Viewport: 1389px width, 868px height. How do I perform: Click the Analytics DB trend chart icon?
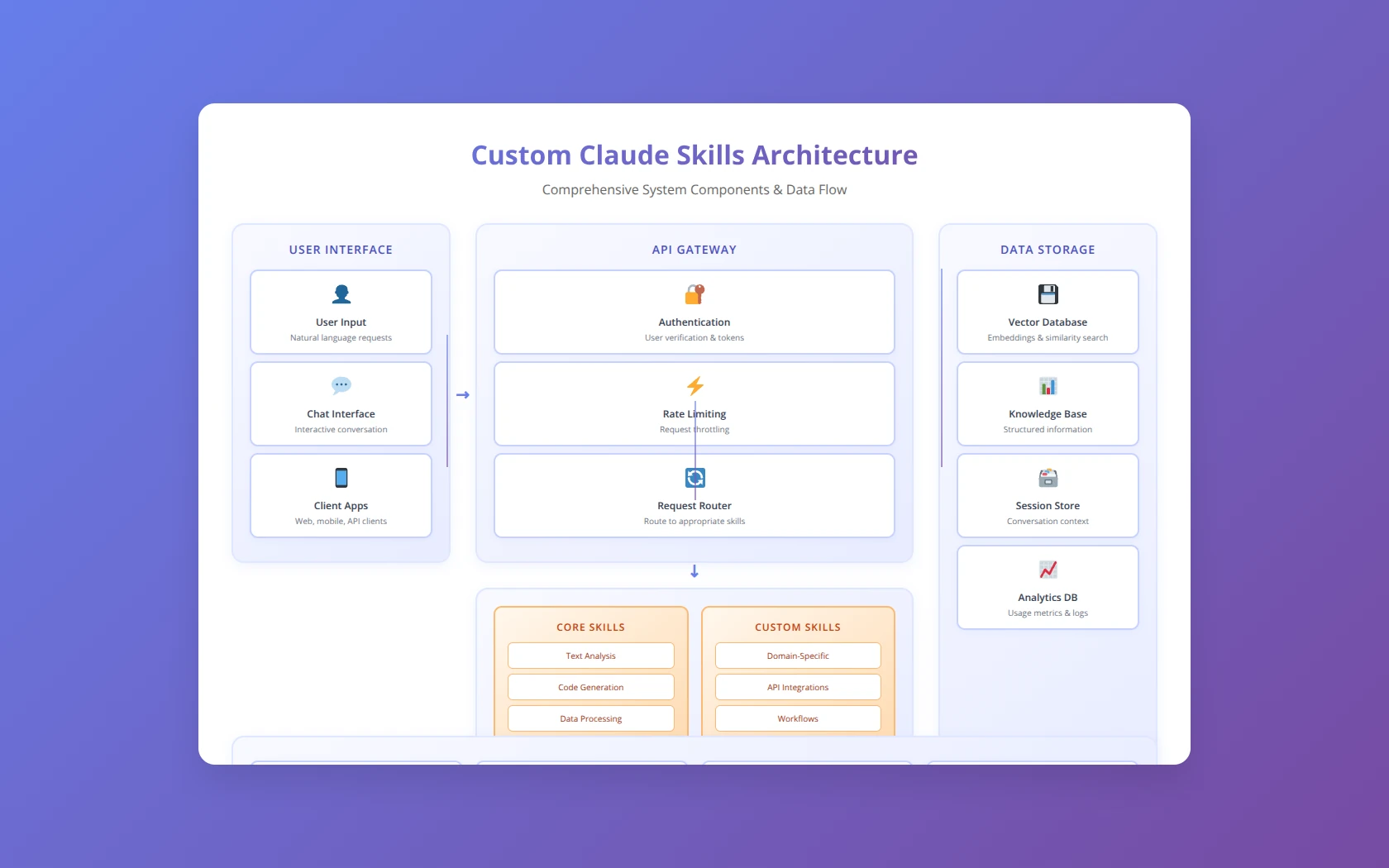coord(1048,570)
